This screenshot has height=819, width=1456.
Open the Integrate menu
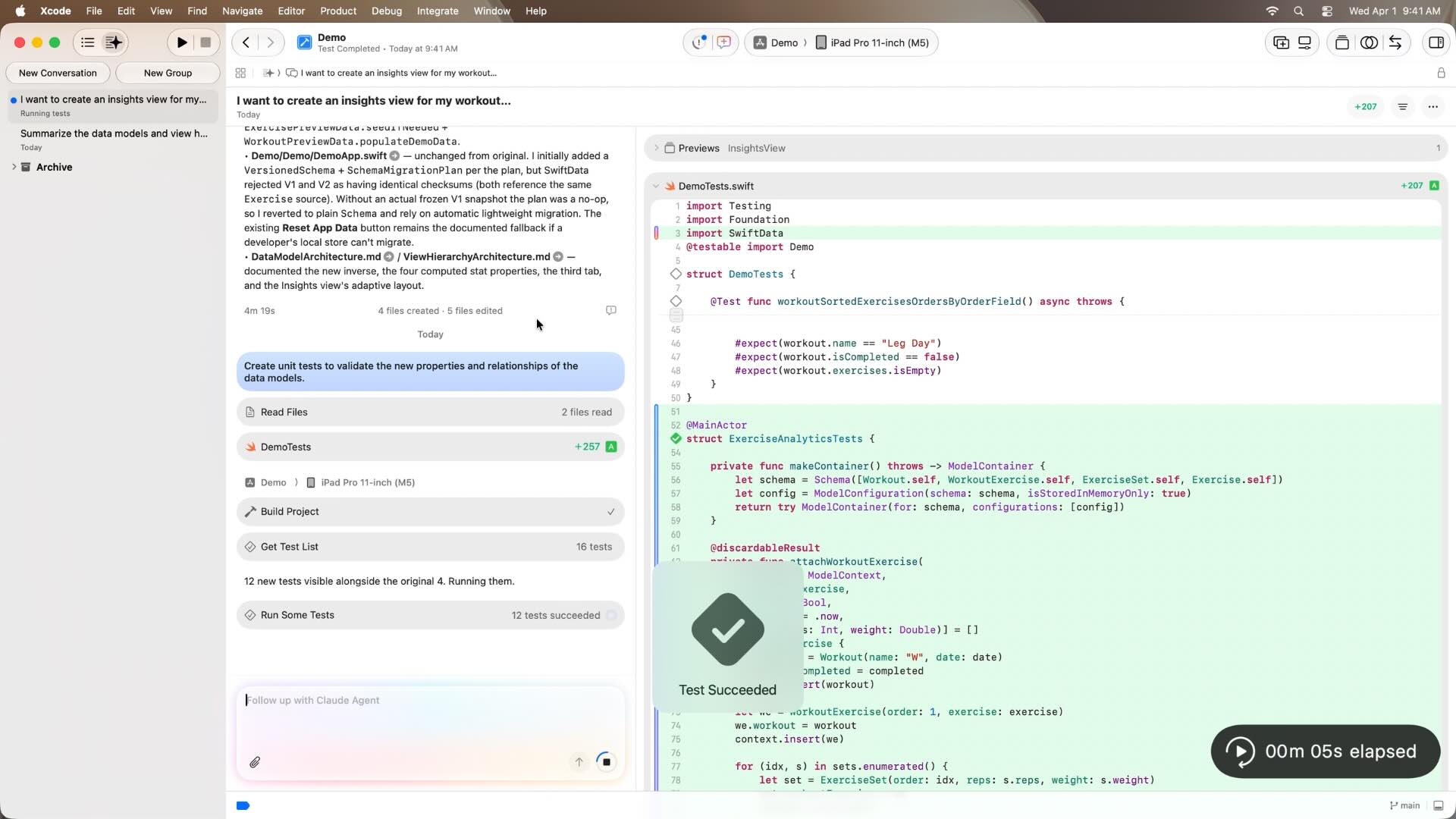tap(438, 11)
